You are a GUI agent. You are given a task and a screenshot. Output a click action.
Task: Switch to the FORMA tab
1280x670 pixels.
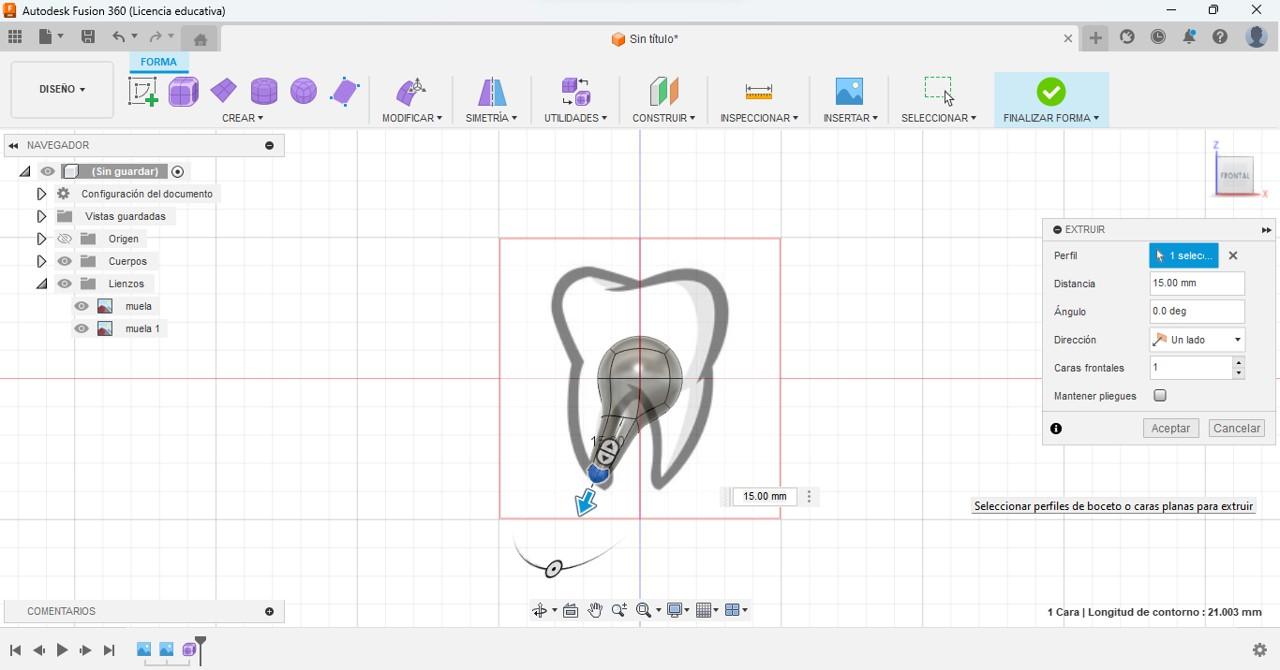[158, 62]
